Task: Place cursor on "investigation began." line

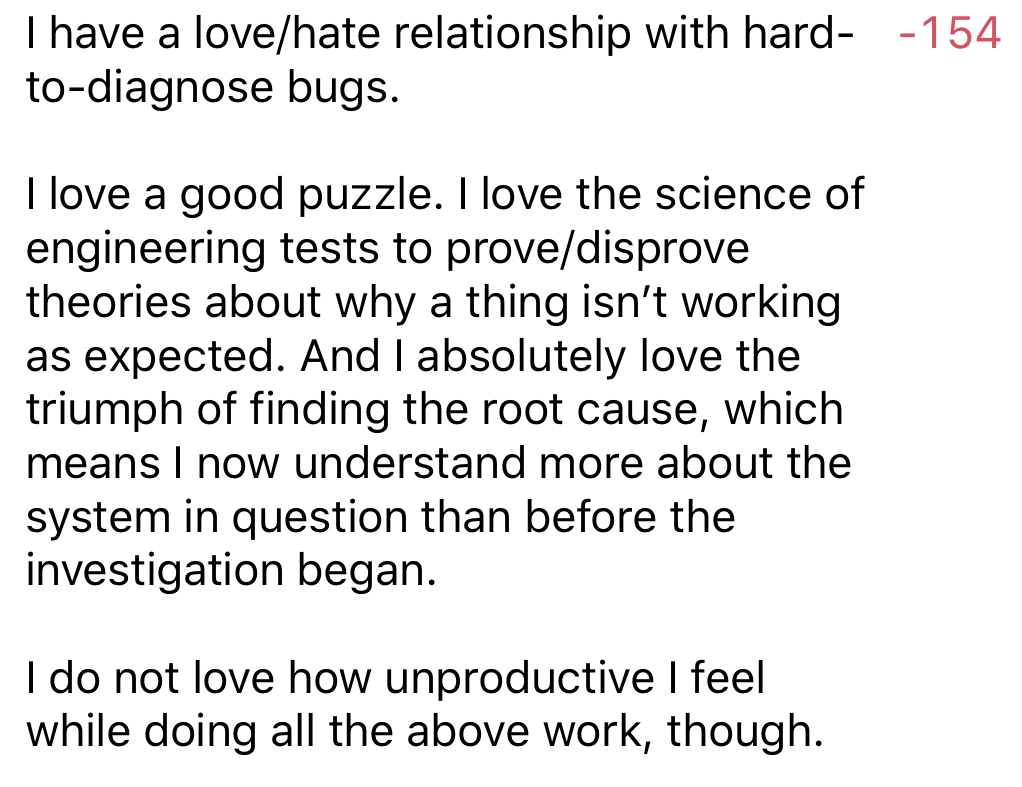Action: 231,572
